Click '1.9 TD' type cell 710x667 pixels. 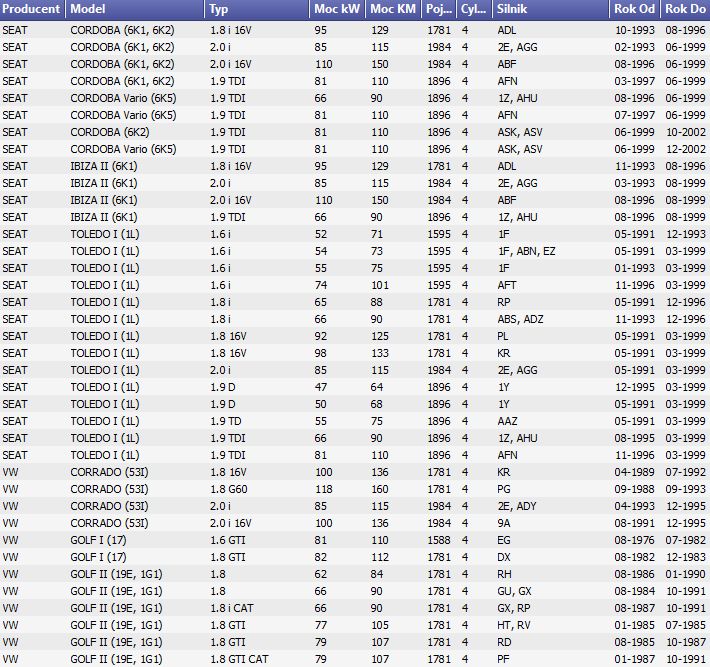coord(225,421)
